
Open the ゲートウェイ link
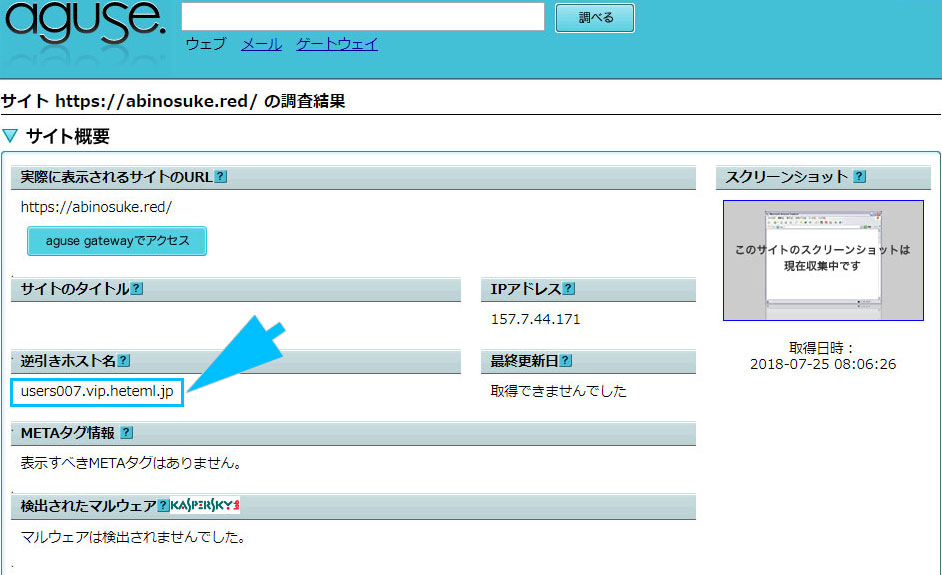(x=337, y=44)
